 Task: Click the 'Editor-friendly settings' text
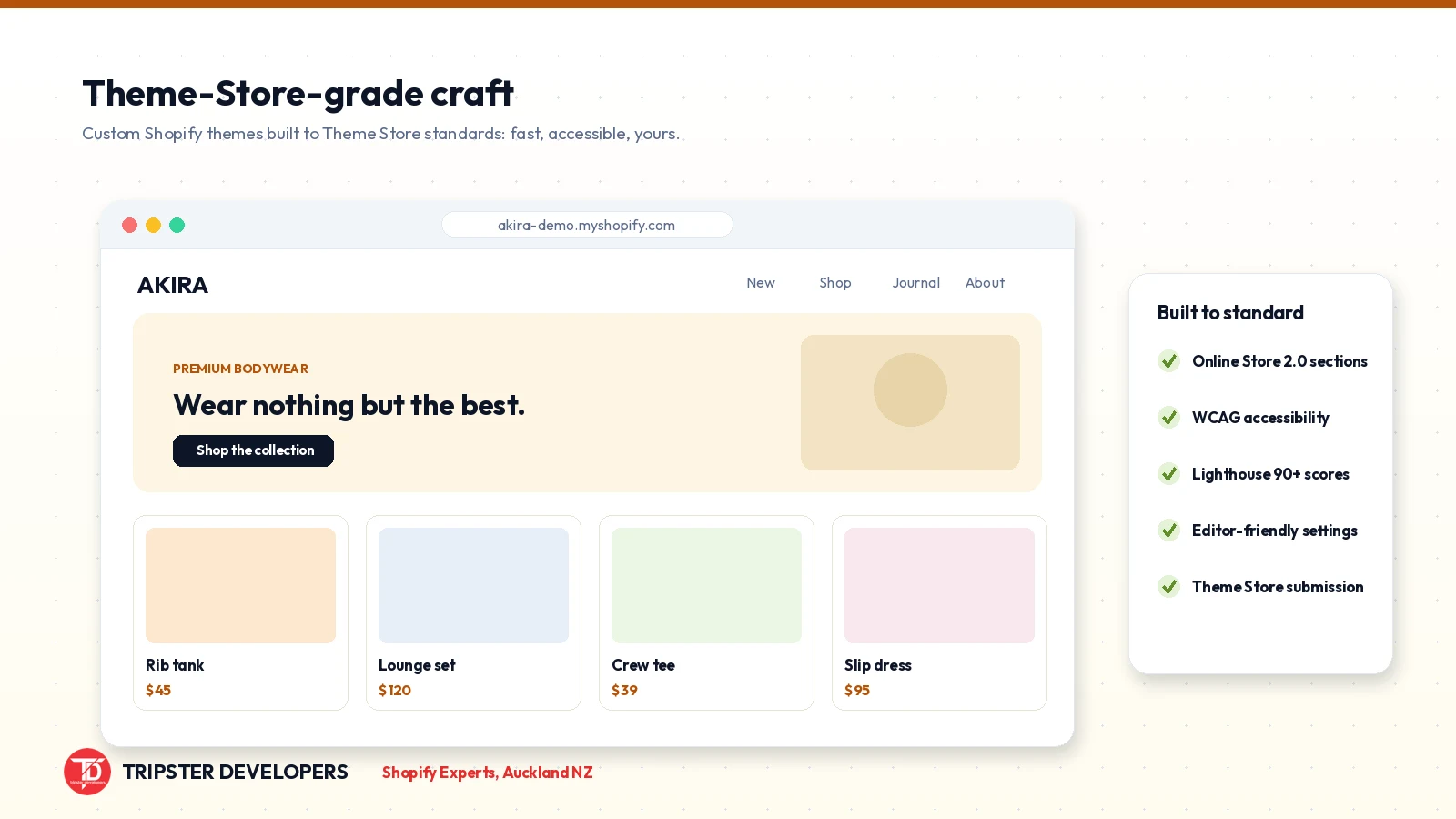(x=1274, y=531)
